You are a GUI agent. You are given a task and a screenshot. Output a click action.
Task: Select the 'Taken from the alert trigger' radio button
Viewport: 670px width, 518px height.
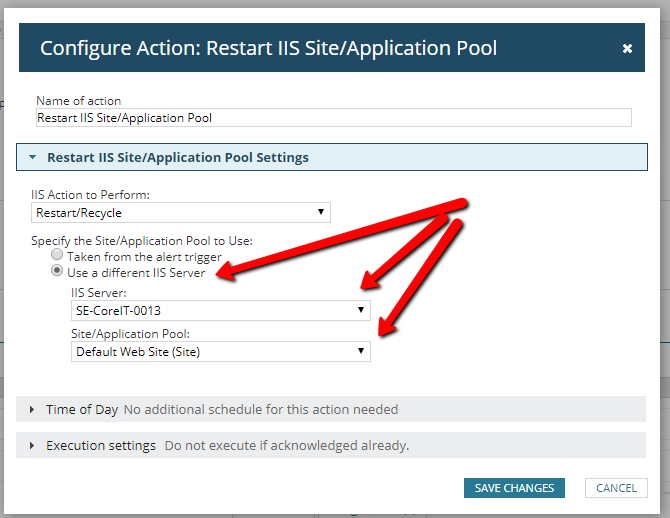coord(57,257)
